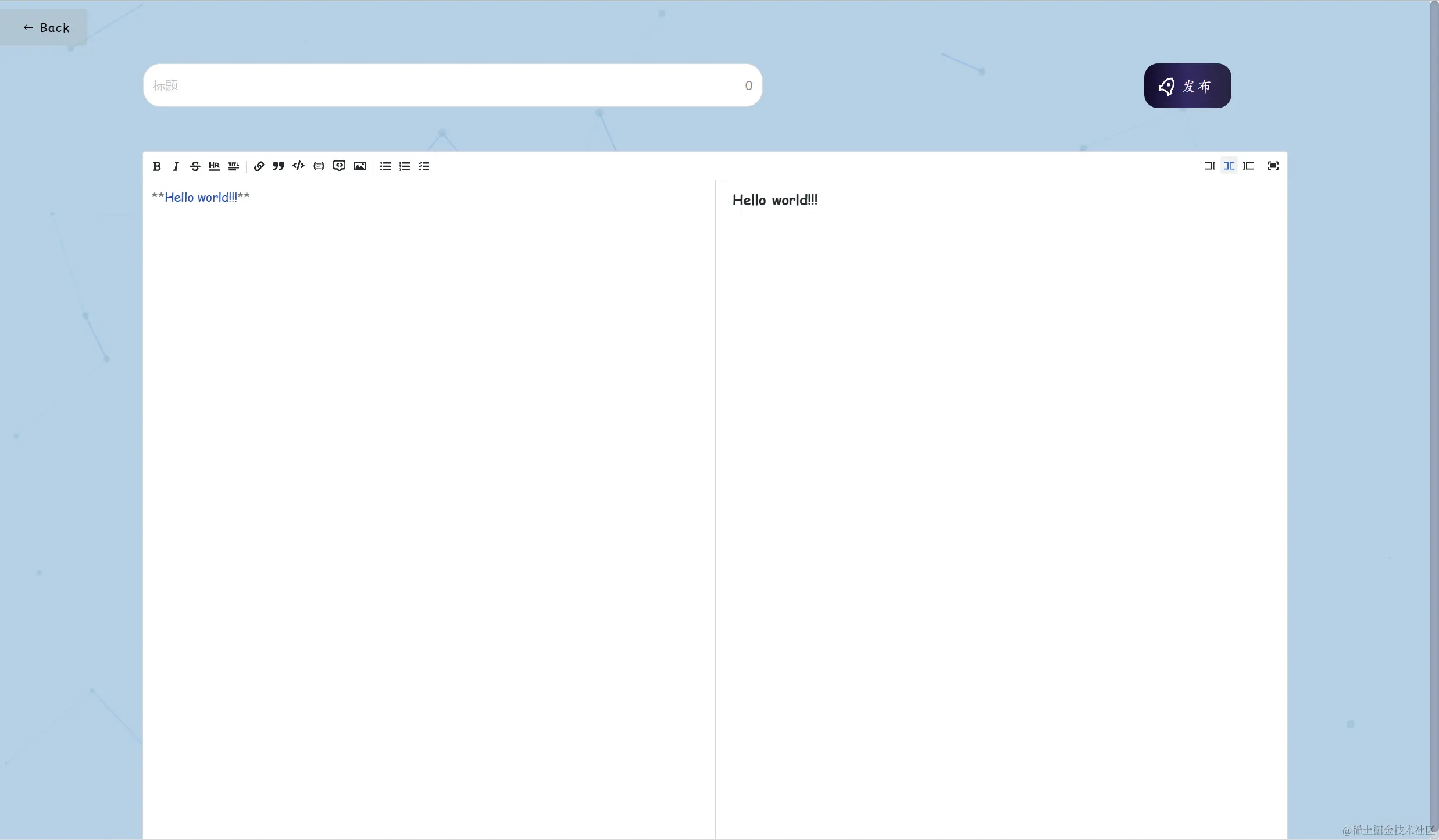Screen dimensions: 1439x840
Task: Insert inline code with the </> icon
Action: coord(298,166)
